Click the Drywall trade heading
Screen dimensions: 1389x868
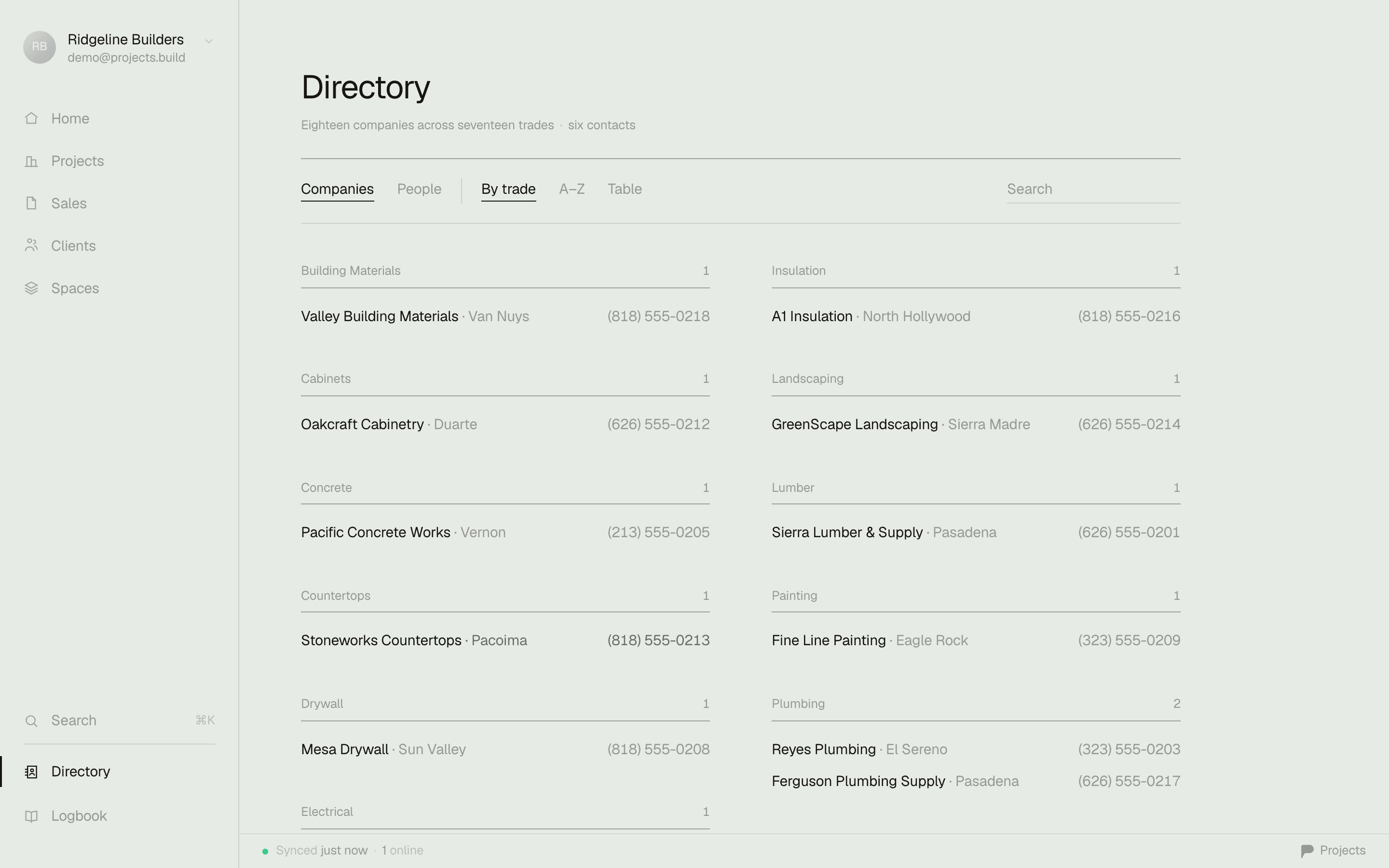pos(322,704)
